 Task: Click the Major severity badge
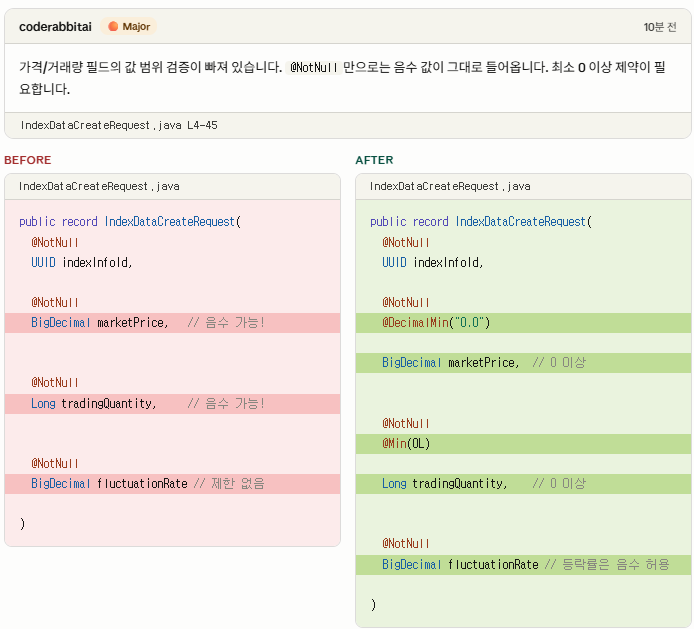coord(129,27)
